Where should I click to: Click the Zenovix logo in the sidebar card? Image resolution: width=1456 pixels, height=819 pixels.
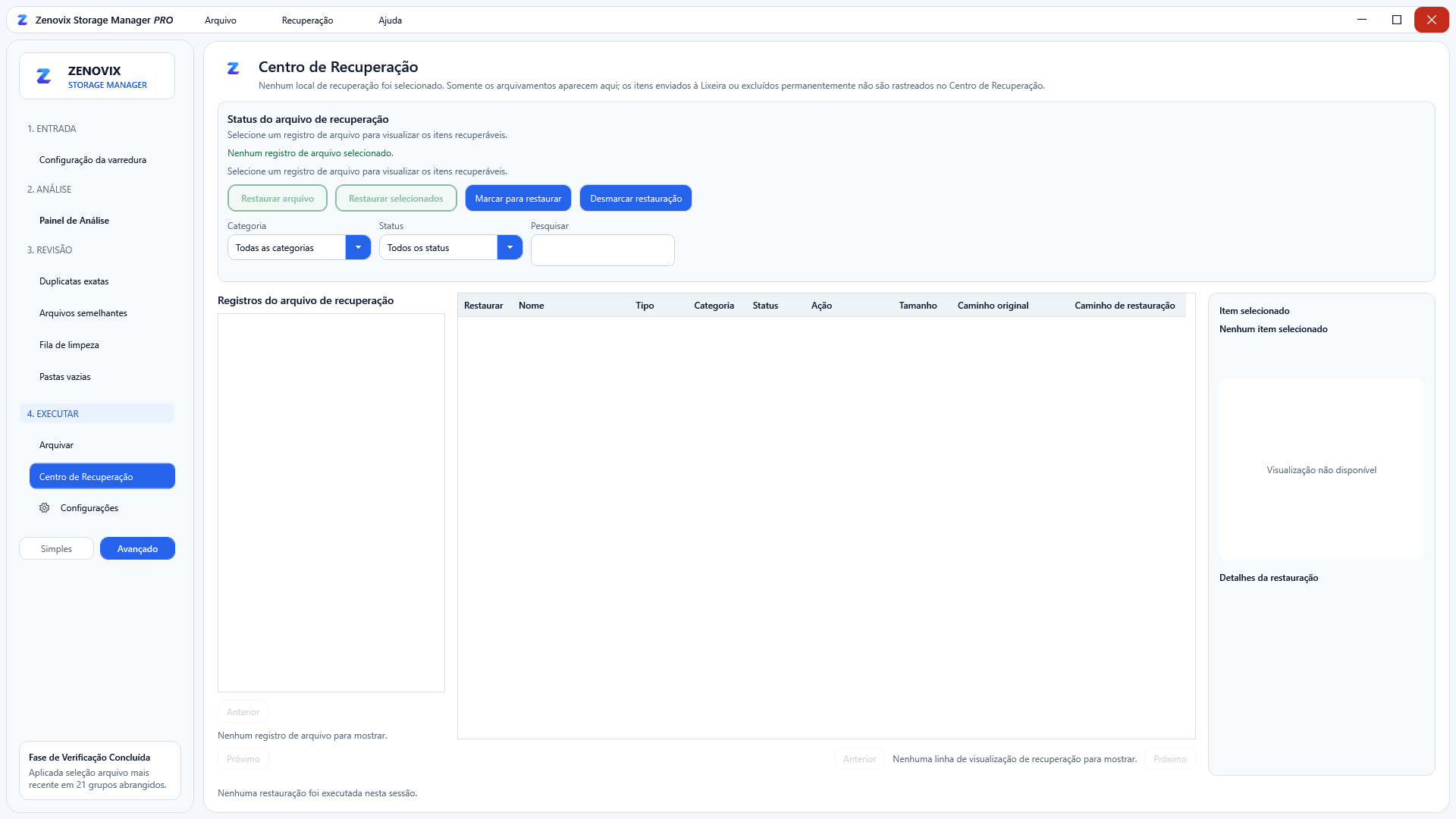point(44,76)
